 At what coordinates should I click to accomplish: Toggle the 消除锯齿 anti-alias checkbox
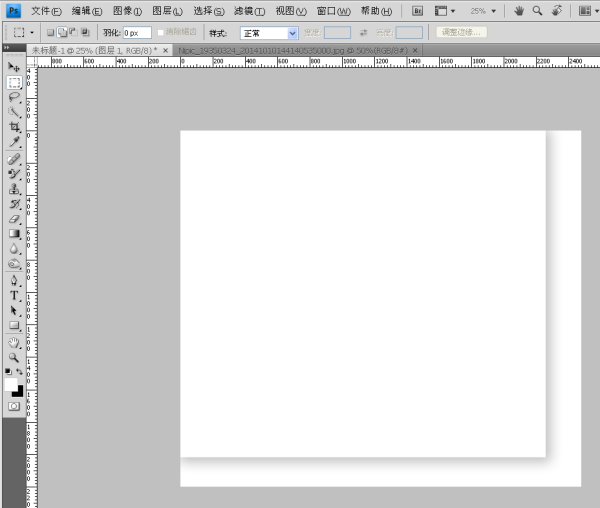coord(162,33)
